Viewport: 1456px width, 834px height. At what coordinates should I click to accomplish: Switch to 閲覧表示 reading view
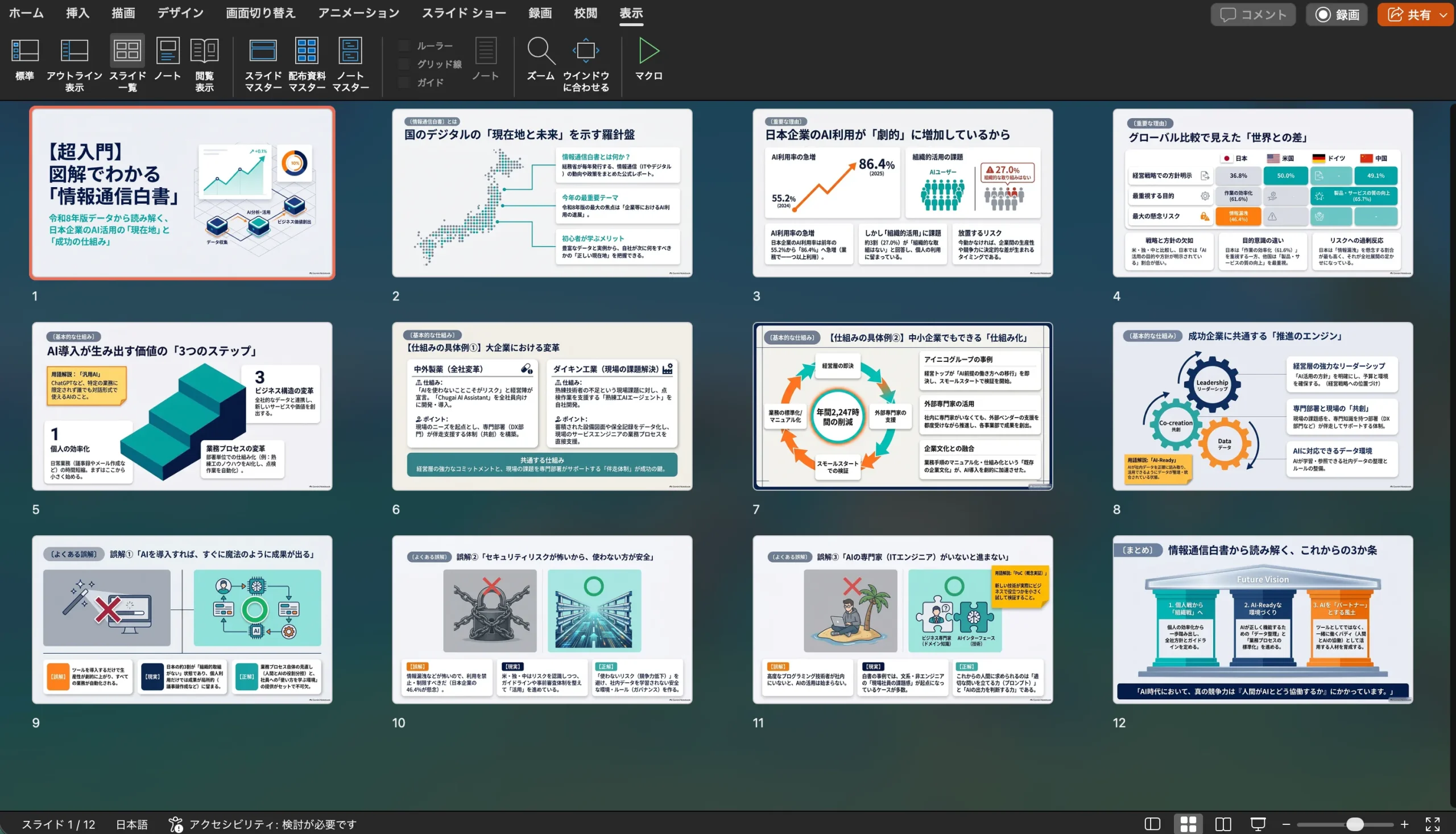tap(204, 64)
